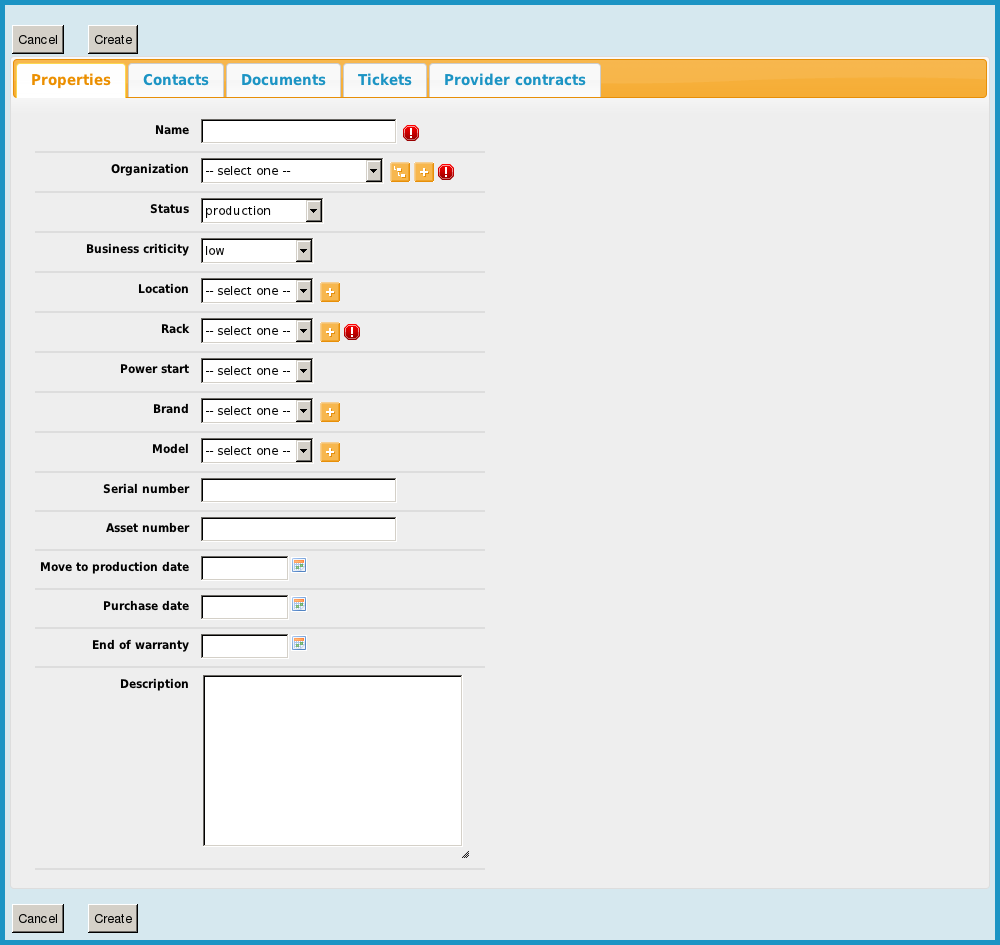Open calendar for Move to production date
The width and height of the screenshot is (1000, 945).
point(299,566)
